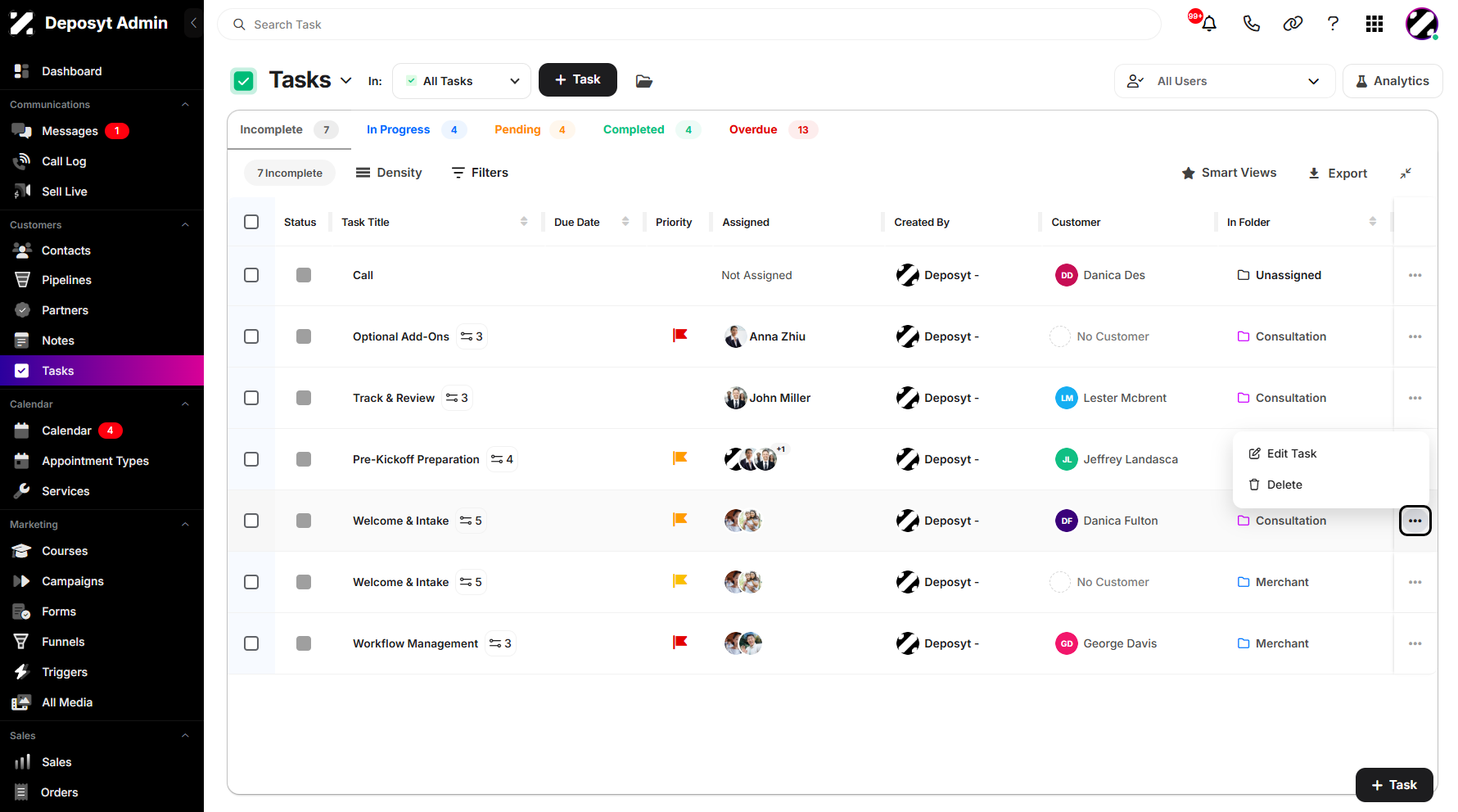Open three-dots menu for Workflow Management row

[1415, 643]
